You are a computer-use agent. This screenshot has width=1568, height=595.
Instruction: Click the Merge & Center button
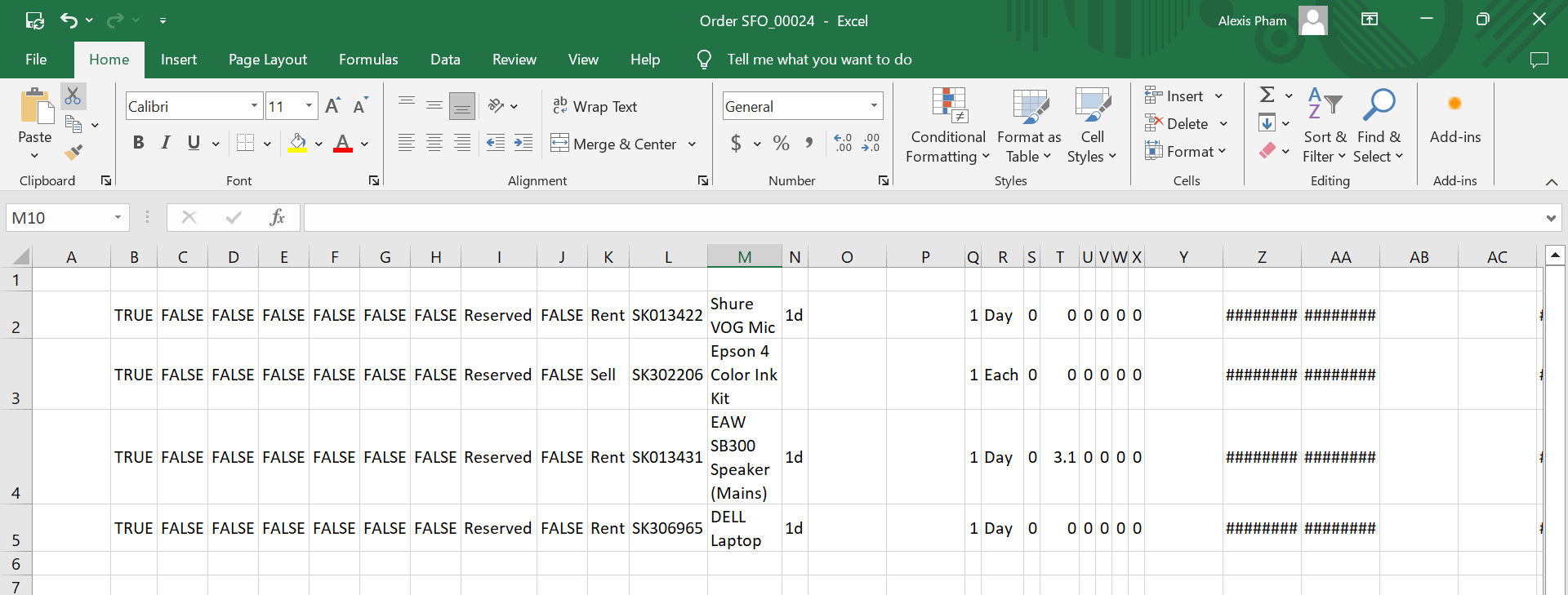click(x=615, y=144)
